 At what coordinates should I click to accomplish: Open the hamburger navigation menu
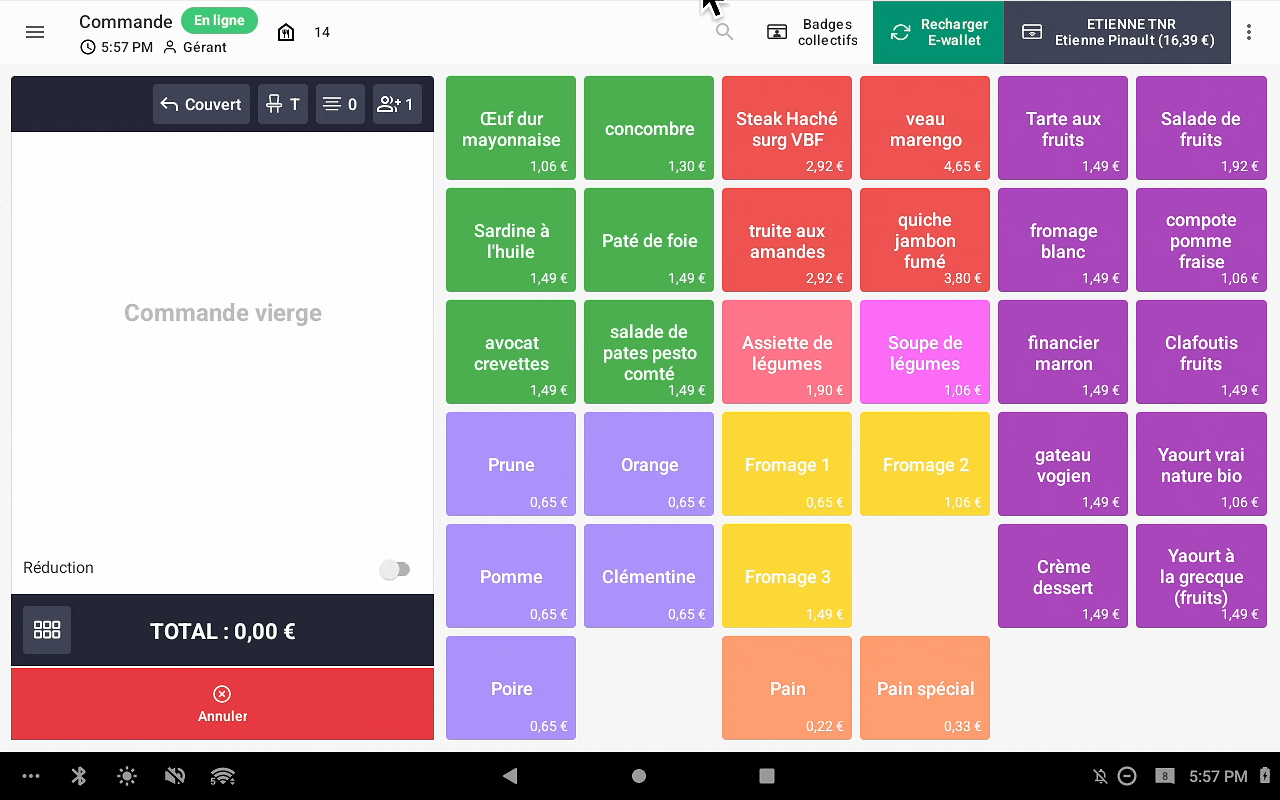point(35,32)
